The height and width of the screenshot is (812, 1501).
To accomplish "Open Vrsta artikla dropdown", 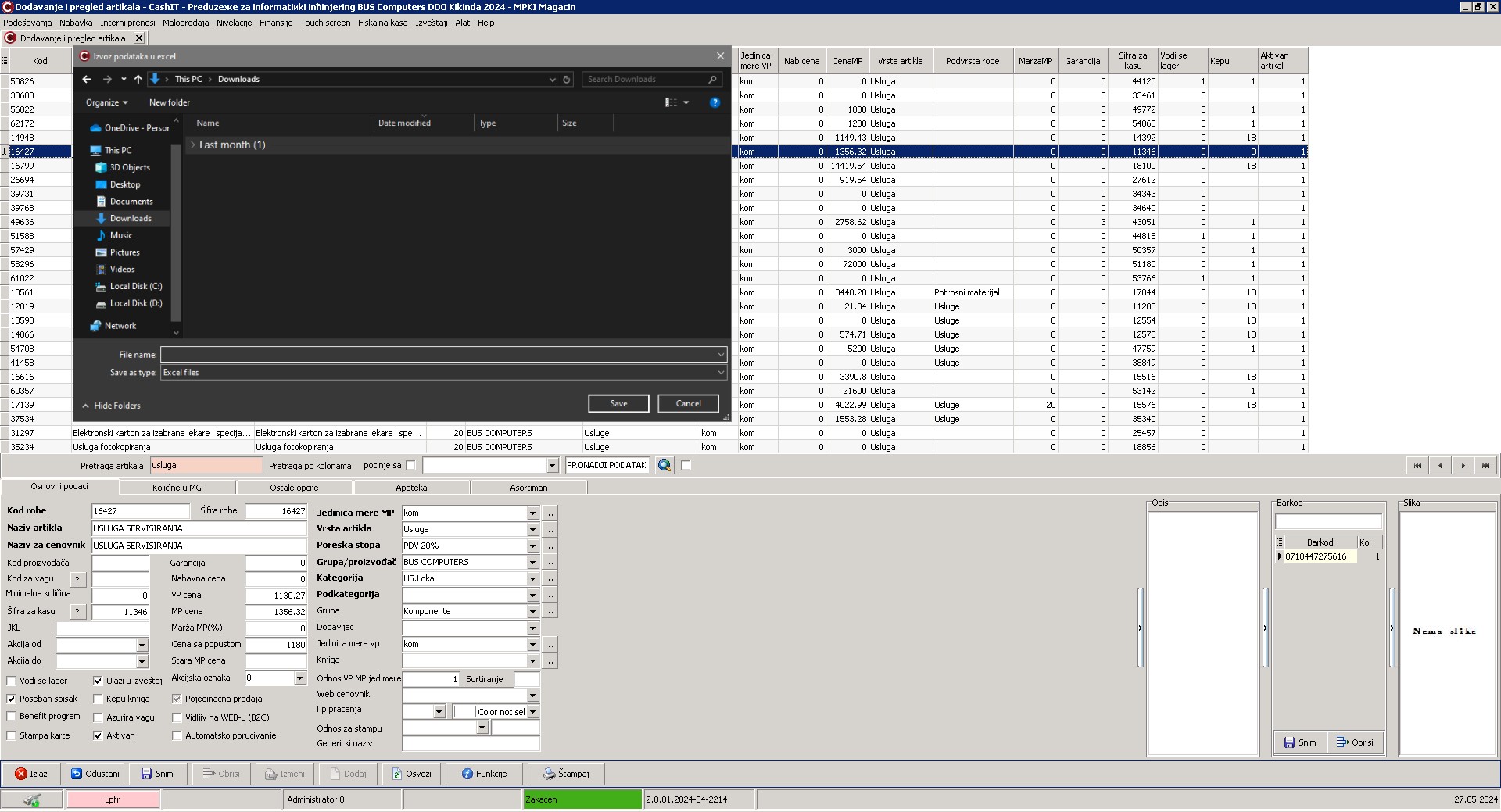I will click(x=532, y=530).
